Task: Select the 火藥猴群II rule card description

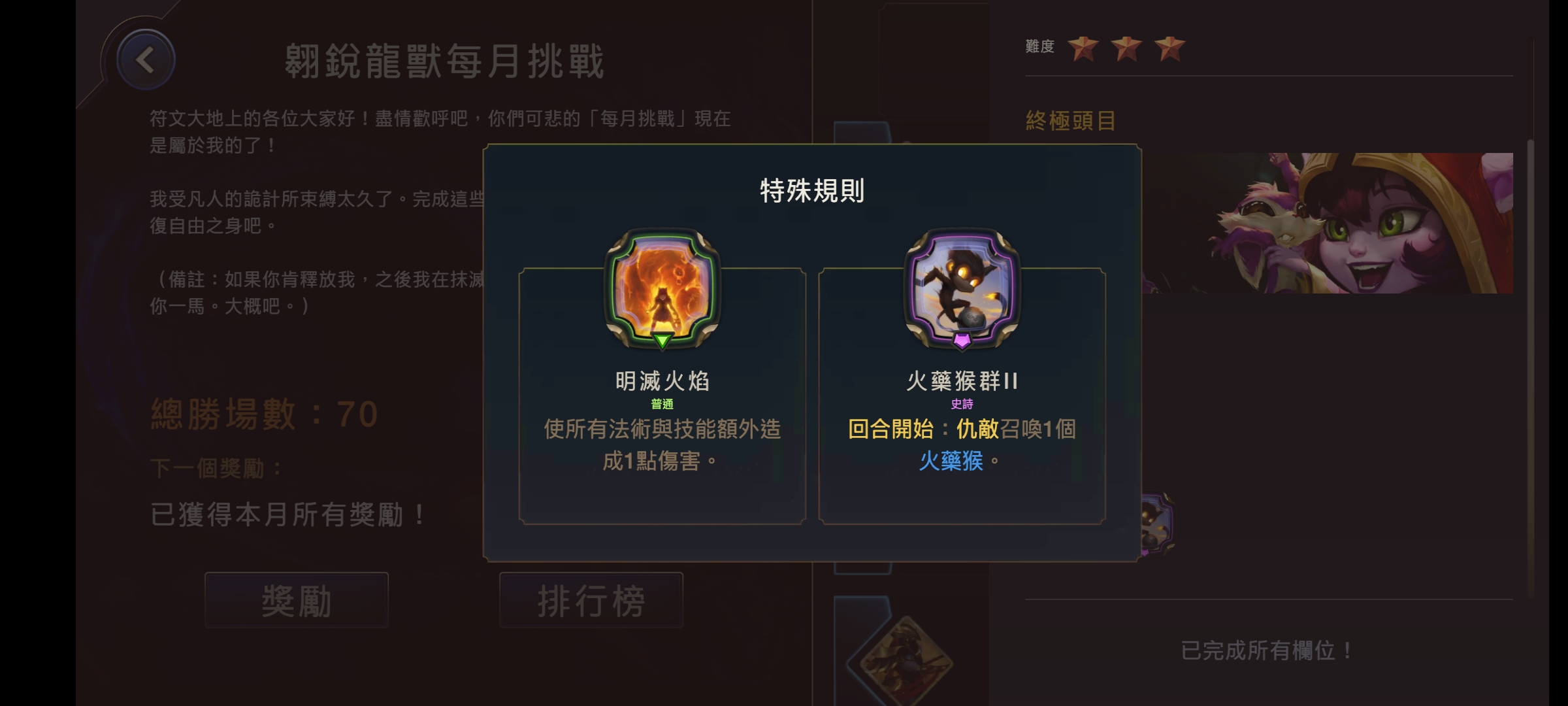Action: pyautogui.click(x=962, y=445)
